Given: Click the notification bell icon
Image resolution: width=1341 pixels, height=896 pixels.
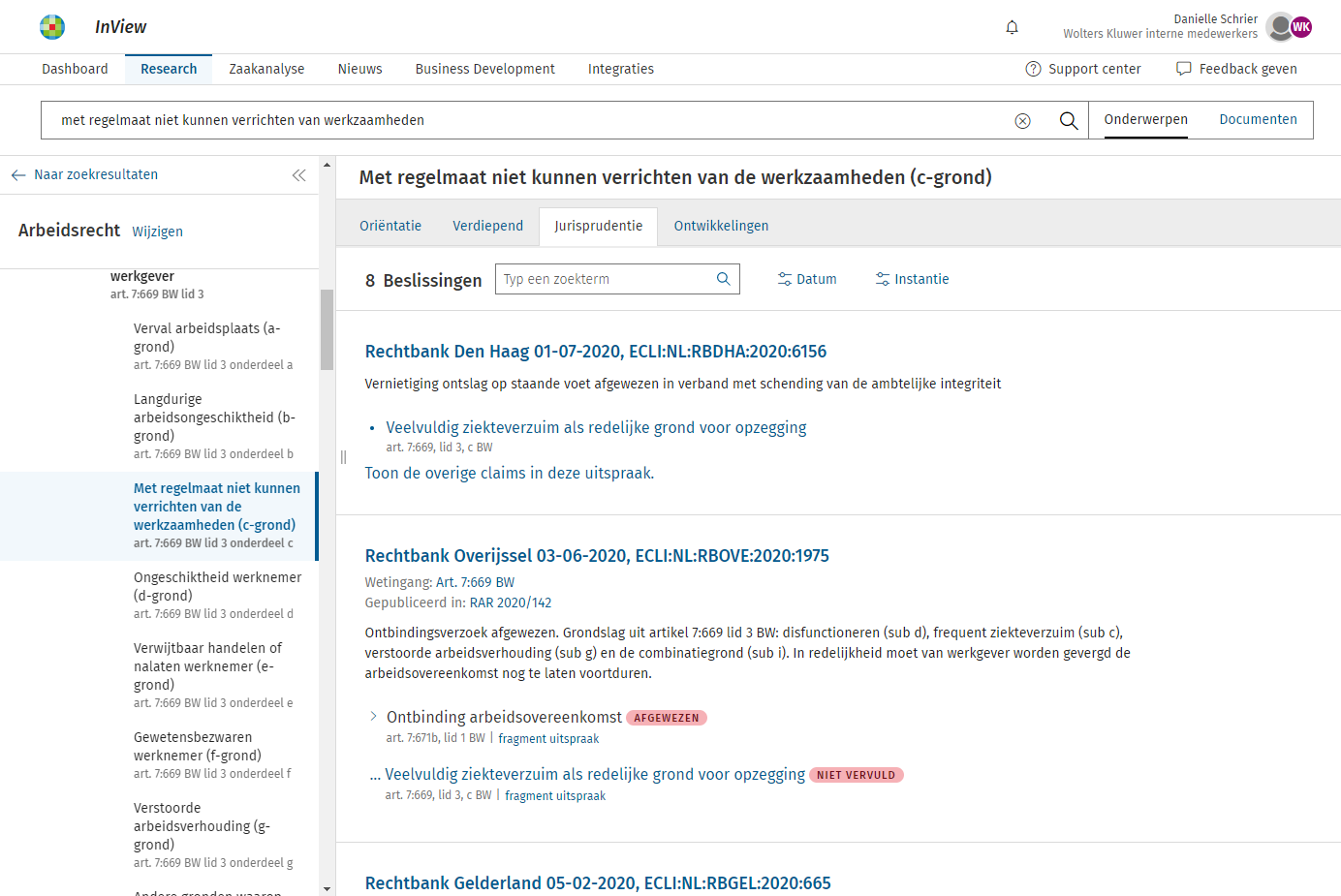Looking at the screenshot, I should click(1012, 27).
